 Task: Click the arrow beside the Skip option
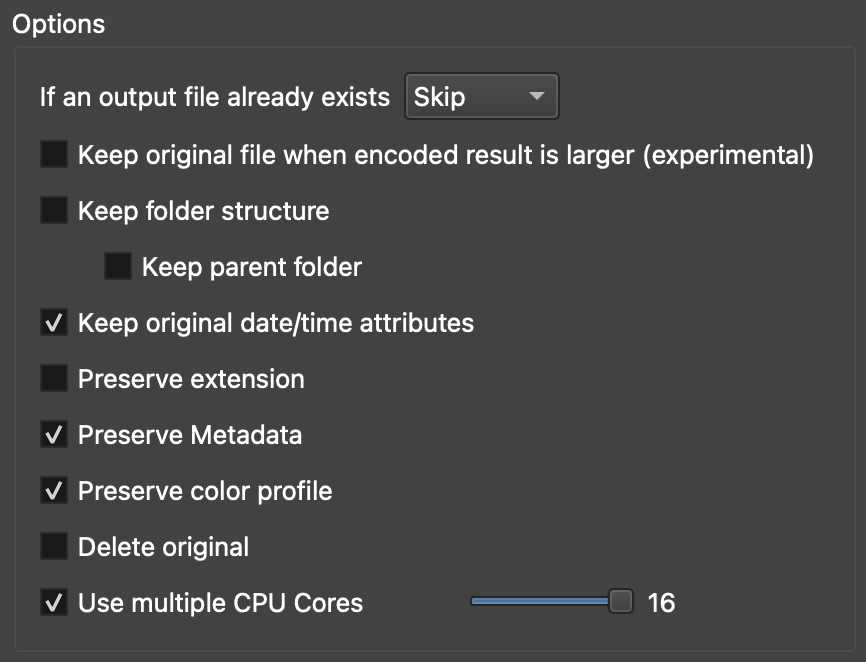537,97
